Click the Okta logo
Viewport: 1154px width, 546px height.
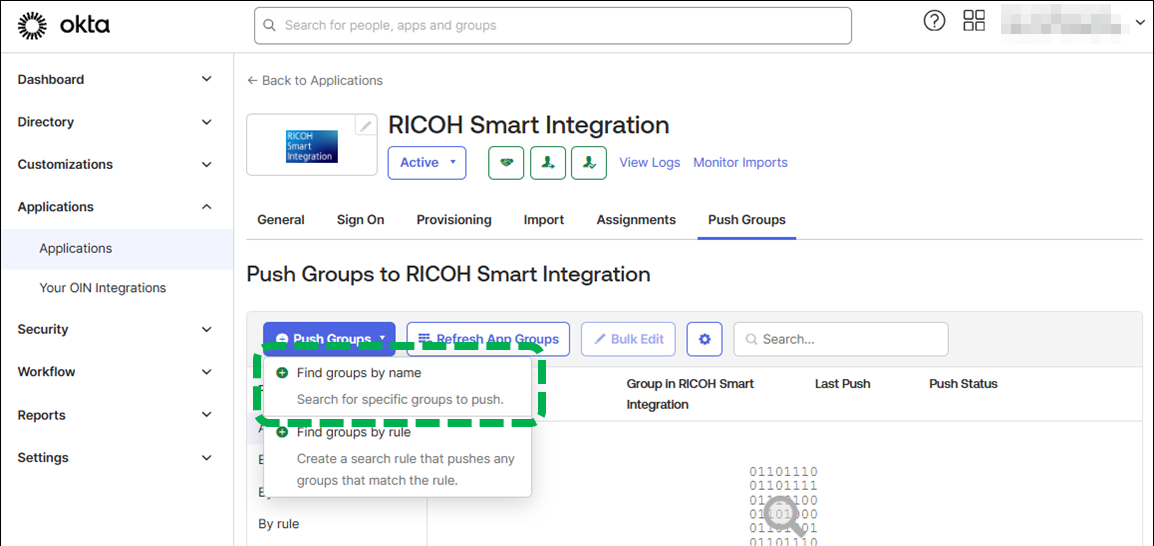64,25
